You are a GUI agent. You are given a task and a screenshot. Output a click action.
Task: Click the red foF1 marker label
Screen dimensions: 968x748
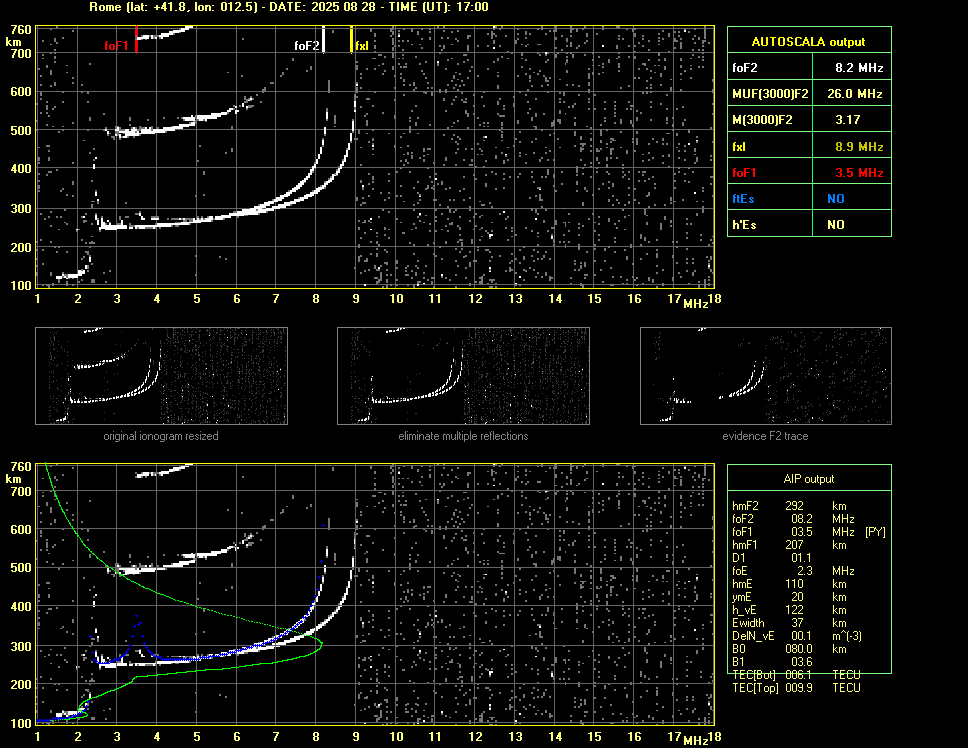(116, 46)
